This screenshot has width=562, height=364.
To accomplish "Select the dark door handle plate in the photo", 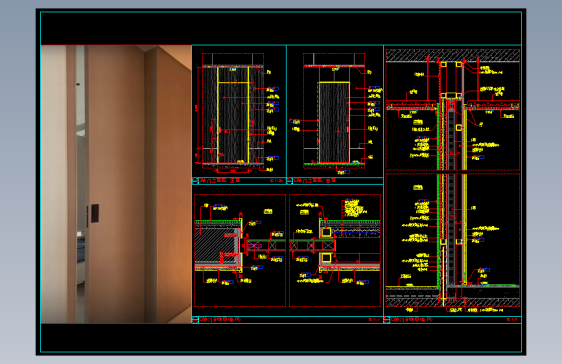I will pyautogui.click(x=95, y=213).
